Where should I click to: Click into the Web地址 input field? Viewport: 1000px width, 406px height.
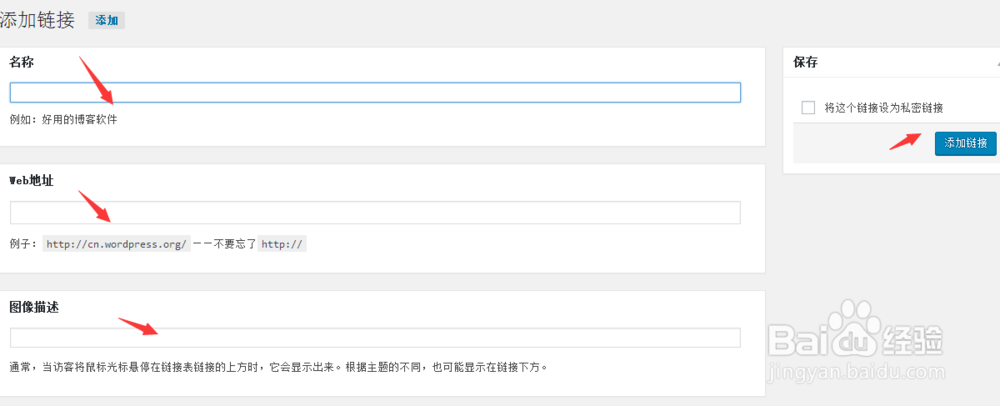click(375, 213)
